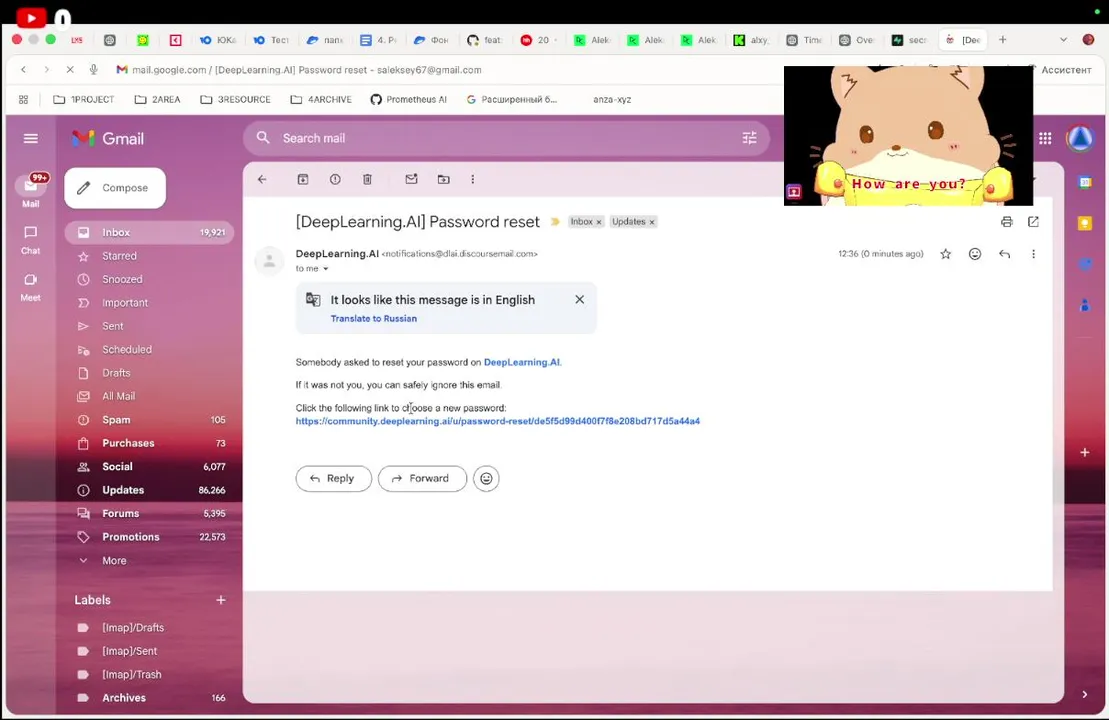1109x720 pixels.
Task: Add emoji reaction next to the star
Action: tap(975, 254)
